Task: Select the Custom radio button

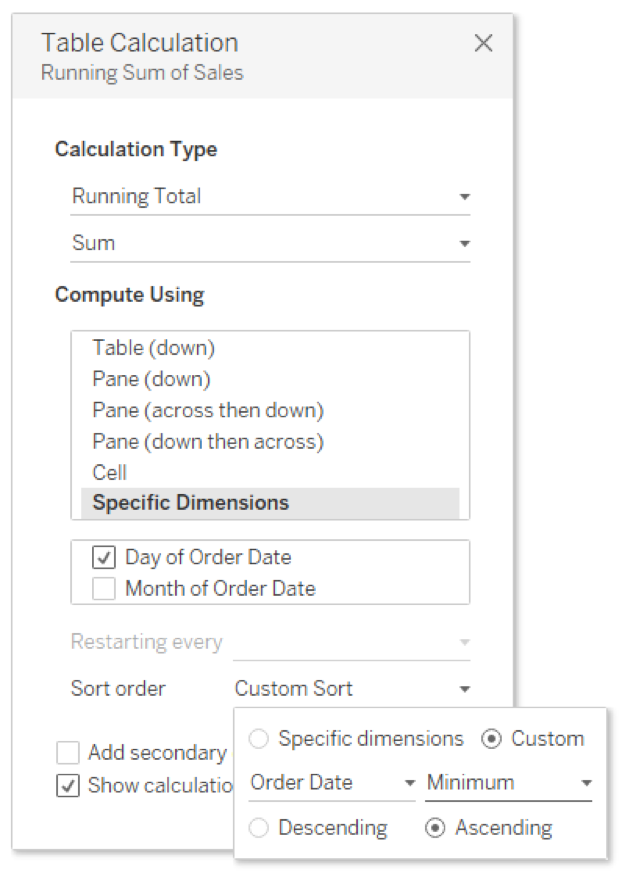Action: (x=492, y=739)
